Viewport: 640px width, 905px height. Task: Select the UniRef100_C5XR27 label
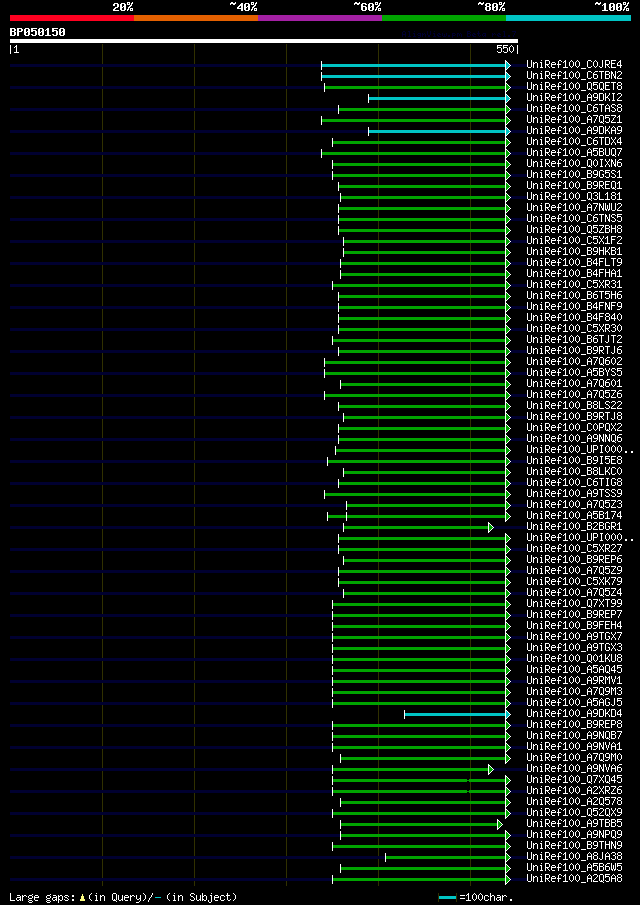(x=574, y=548)
